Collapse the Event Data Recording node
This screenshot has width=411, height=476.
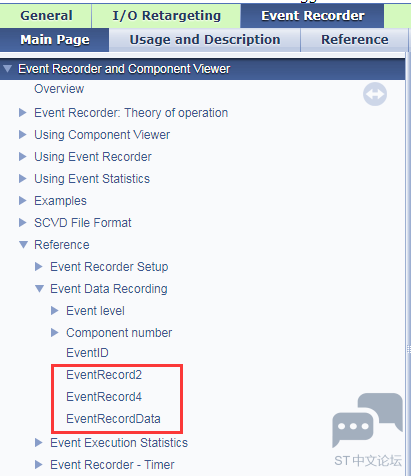pyautogui.click(x=39, y=289)
